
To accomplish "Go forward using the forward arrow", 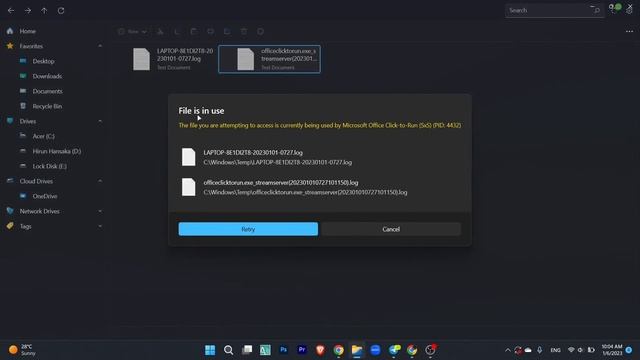I will point(28,11).
